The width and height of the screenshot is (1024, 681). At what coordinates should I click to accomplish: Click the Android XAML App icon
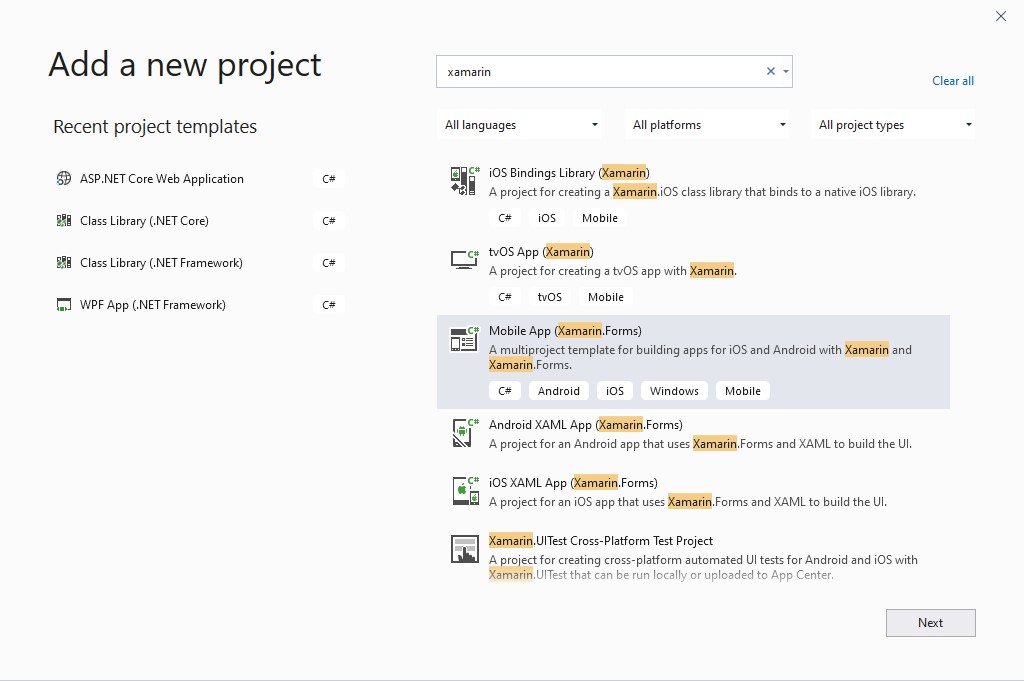(x=465, y=433)
